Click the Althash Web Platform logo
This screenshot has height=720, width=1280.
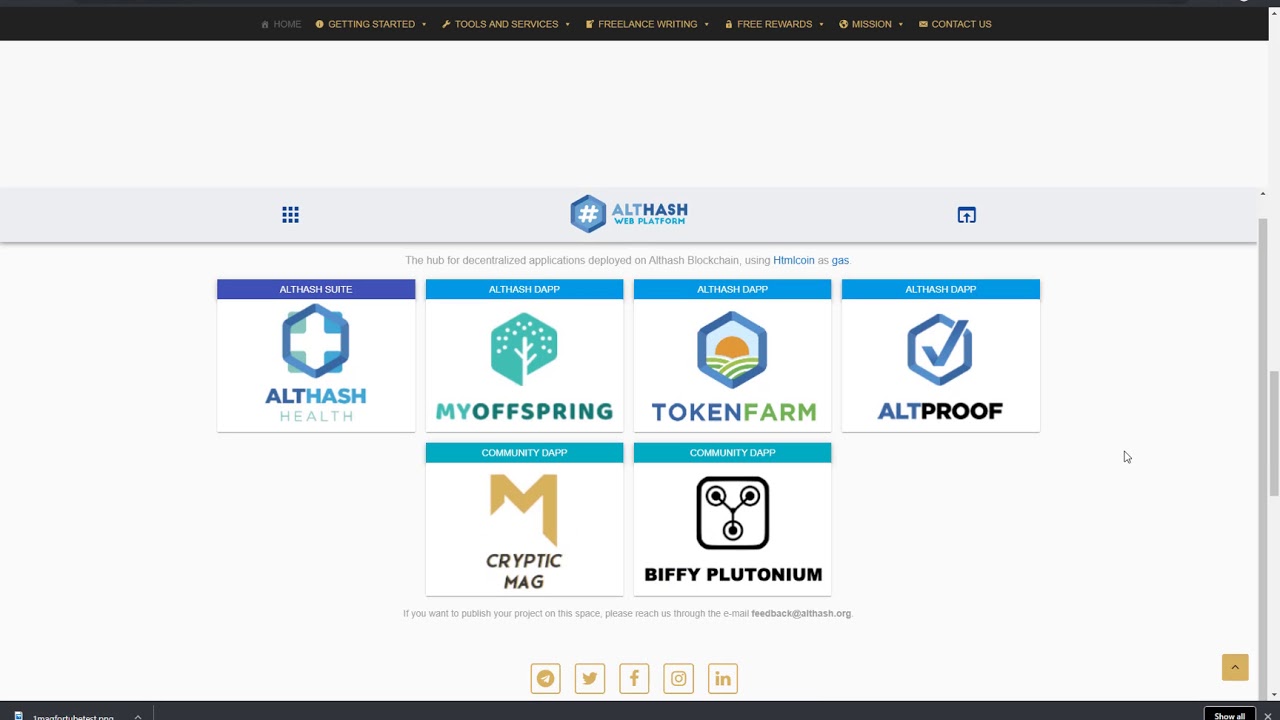pos(629,214)
